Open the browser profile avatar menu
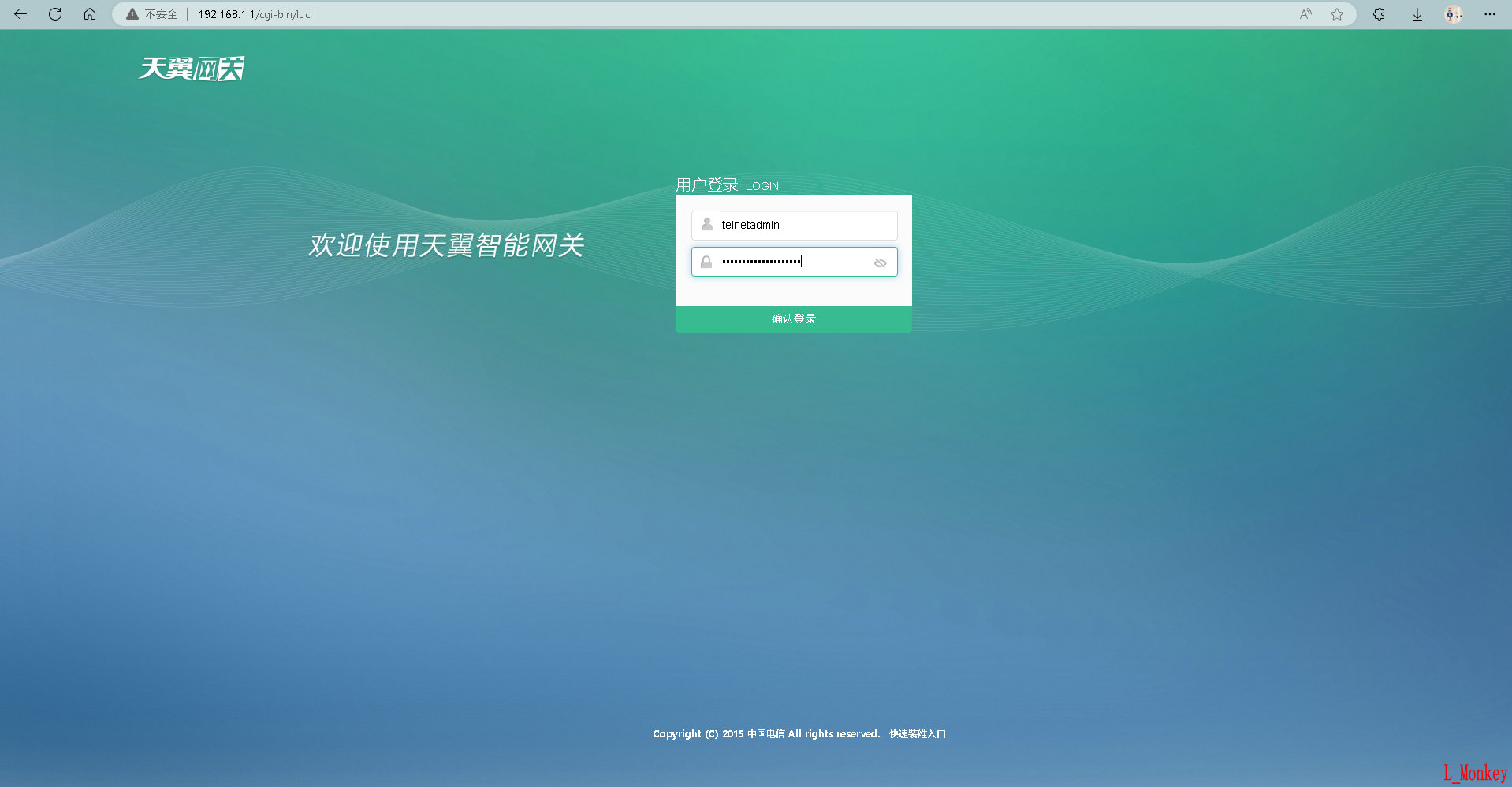Viewport: 1512px width, 787px height. [1453, 14]
